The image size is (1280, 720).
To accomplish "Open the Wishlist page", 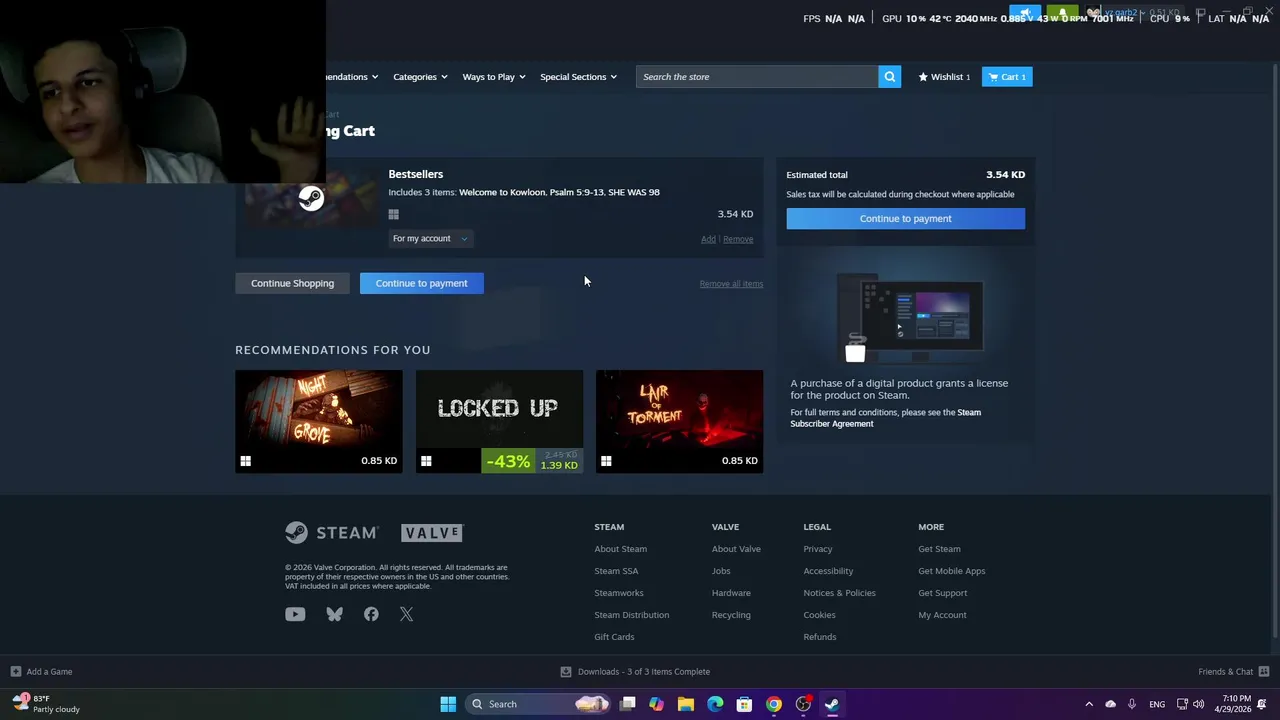I will click(x=944, y=77).
